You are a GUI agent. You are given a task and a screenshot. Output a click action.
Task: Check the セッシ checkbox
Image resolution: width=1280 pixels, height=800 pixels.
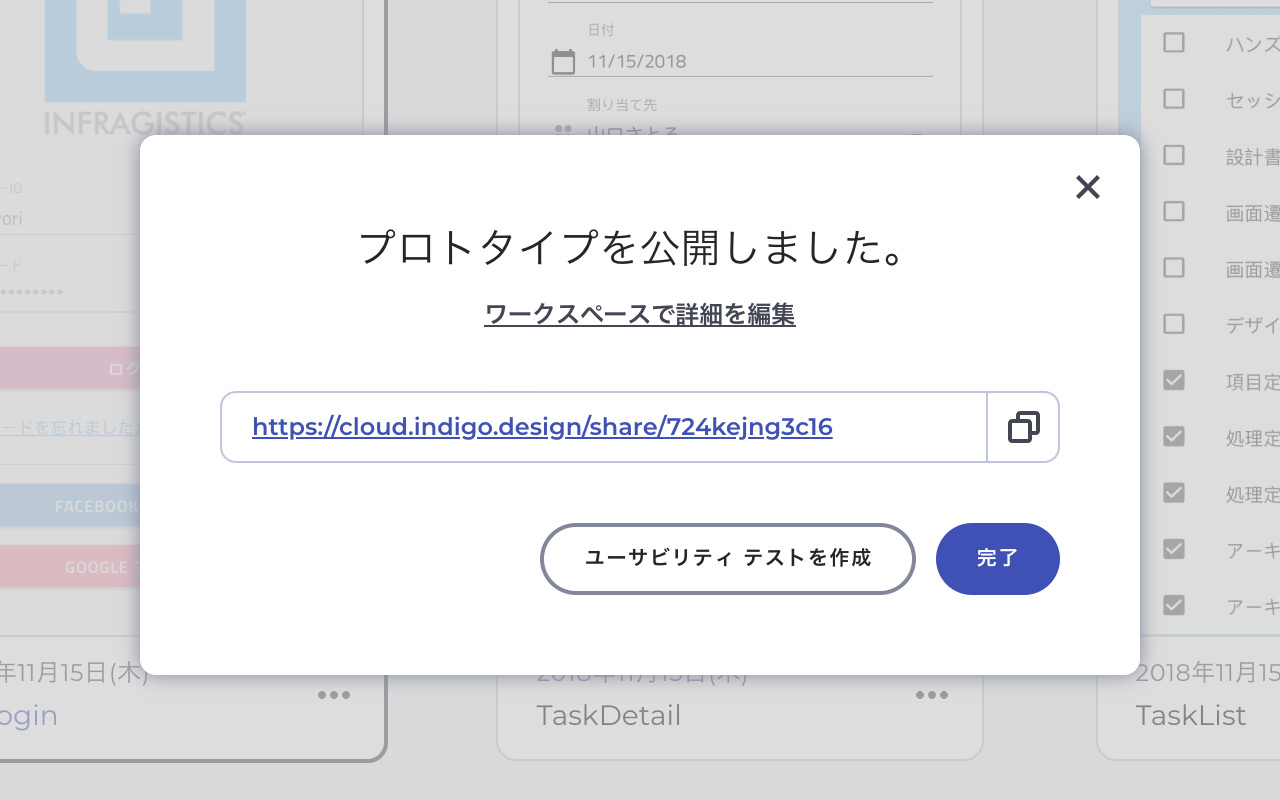coord(1174,99)
